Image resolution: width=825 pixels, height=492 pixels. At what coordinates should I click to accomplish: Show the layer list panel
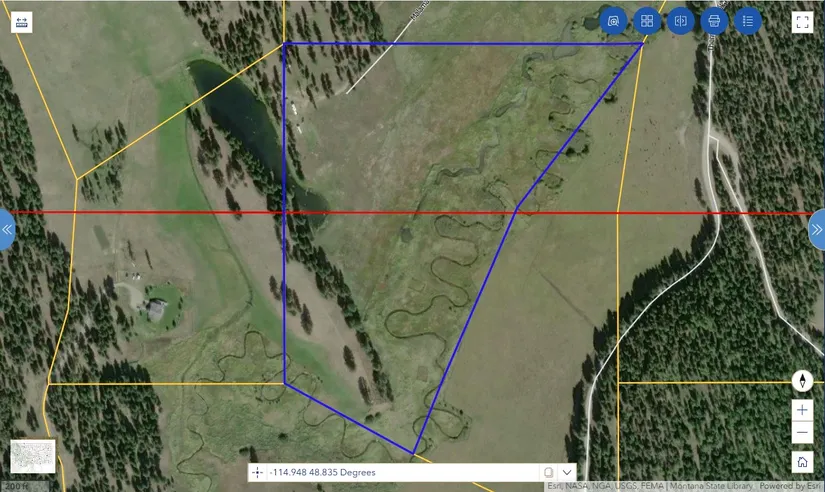(747, 21)
